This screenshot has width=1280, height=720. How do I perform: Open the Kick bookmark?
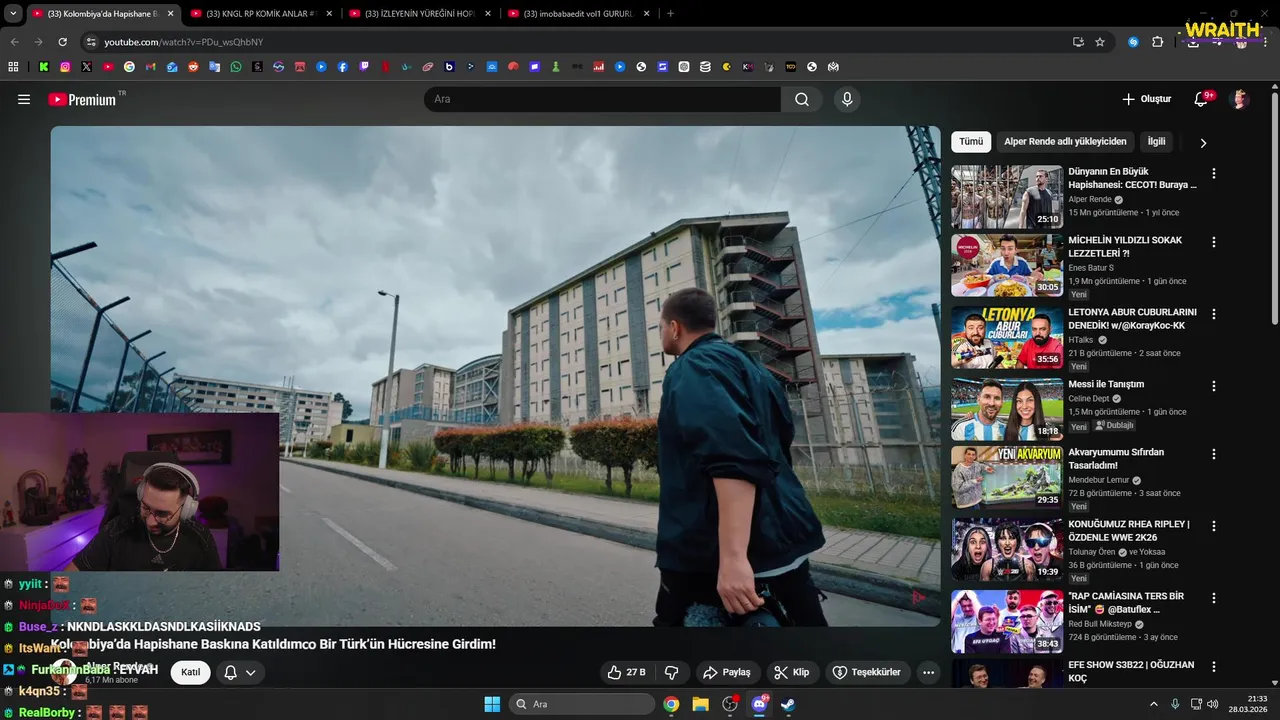pos(44,67)
